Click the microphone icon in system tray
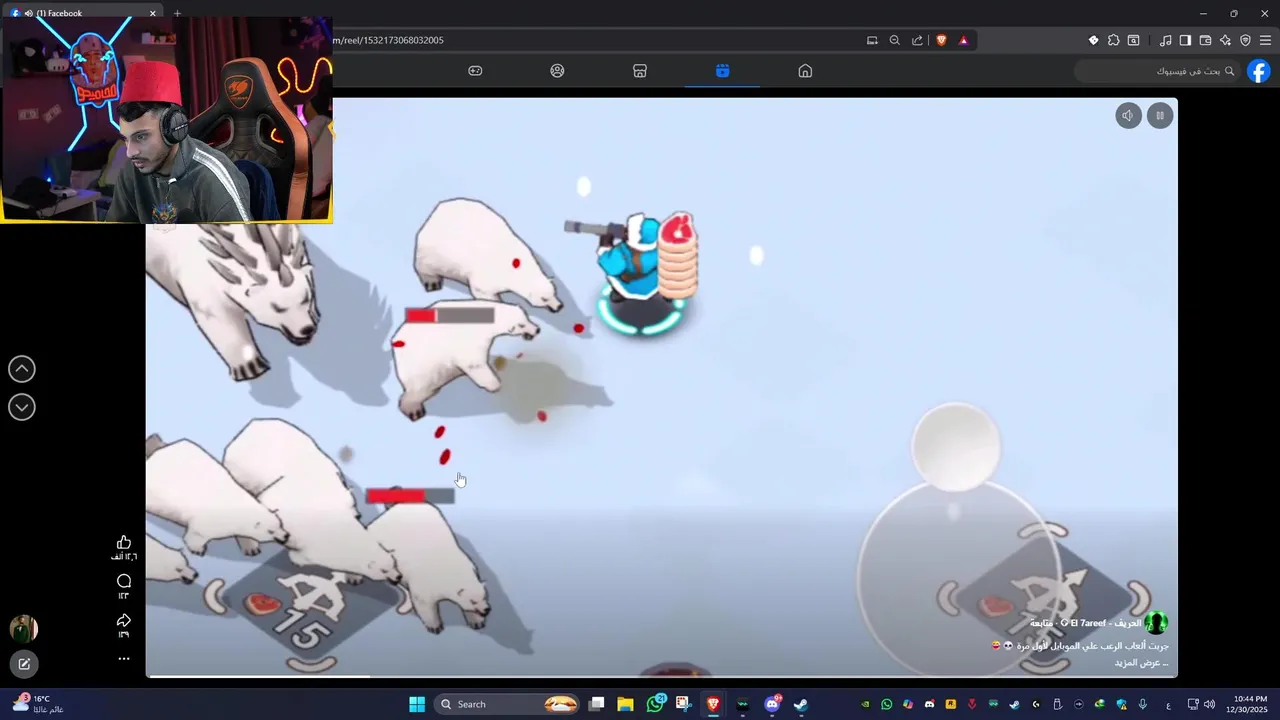The image size is (1280, 720). coord(1143,704)
